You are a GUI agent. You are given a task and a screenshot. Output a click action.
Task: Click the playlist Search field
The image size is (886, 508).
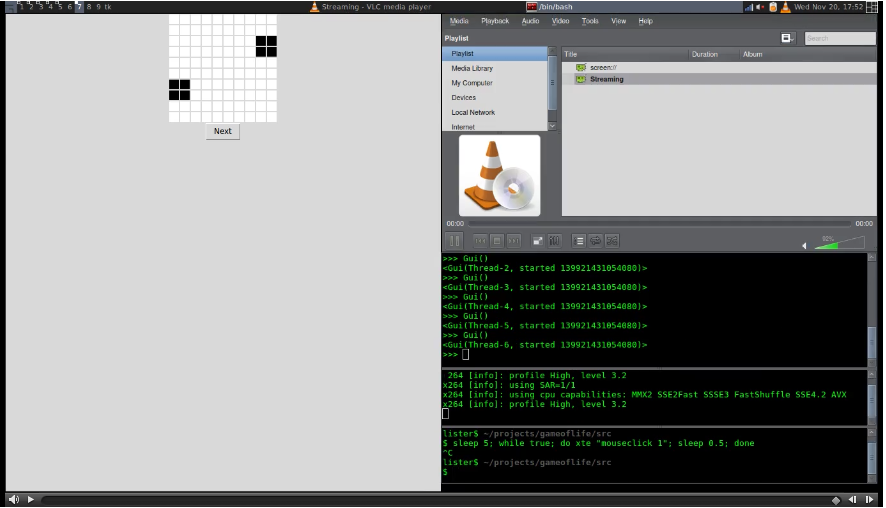(840, 38)
